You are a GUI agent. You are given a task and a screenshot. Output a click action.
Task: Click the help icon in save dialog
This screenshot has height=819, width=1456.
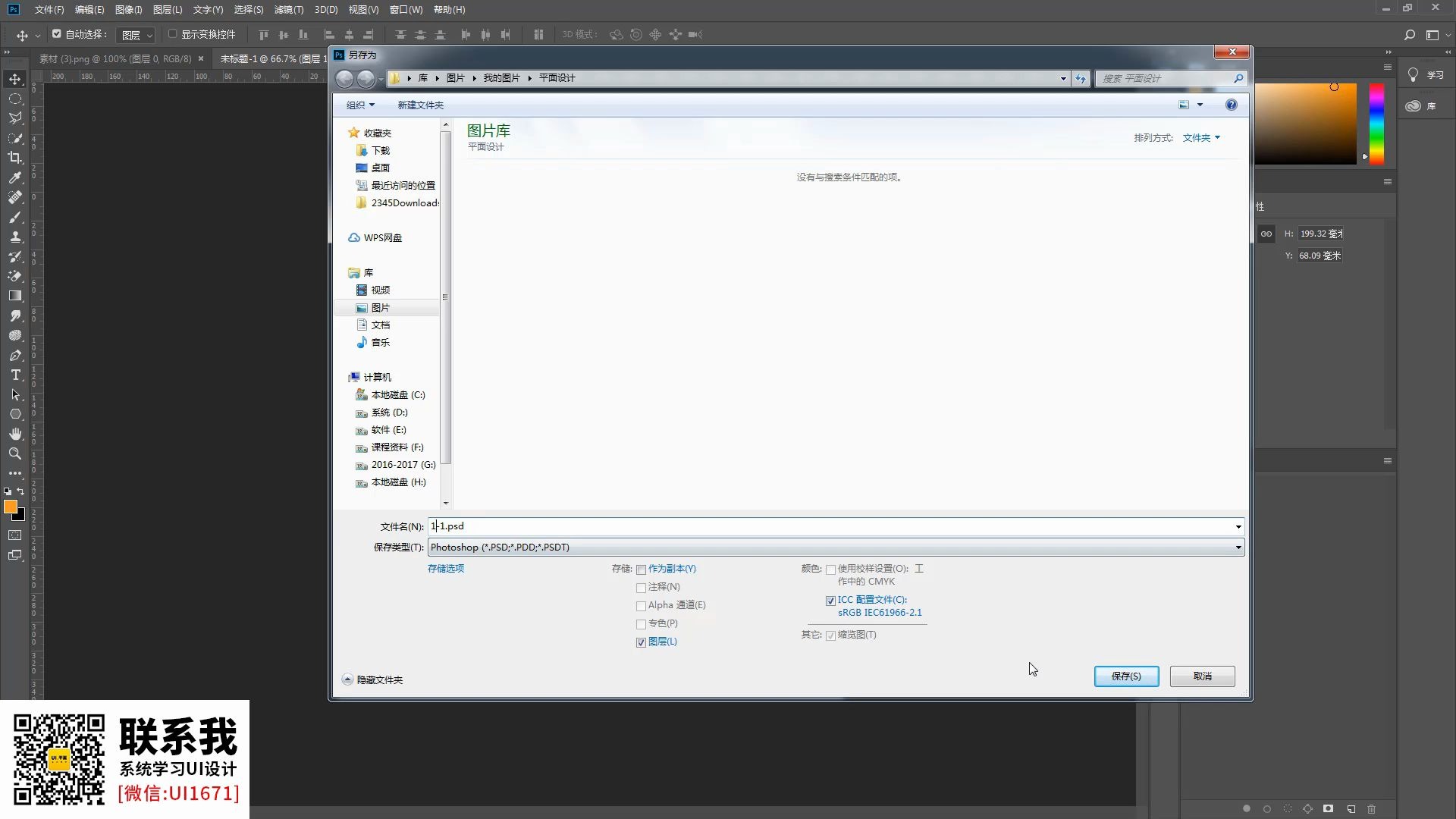[x=1231, y=105]
